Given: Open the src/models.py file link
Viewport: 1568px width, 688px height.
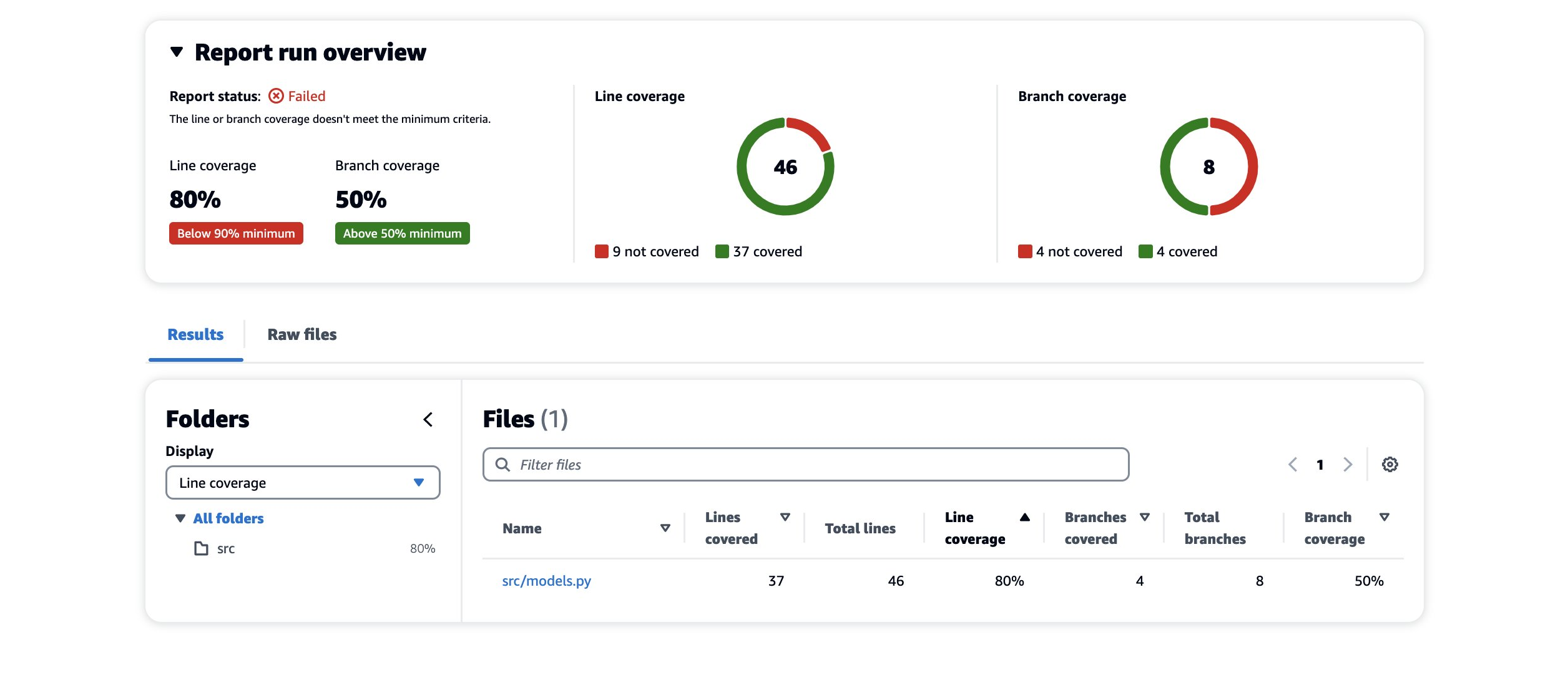Looking at the screenshot, I should pyautogui.click(x=546, y=581).
